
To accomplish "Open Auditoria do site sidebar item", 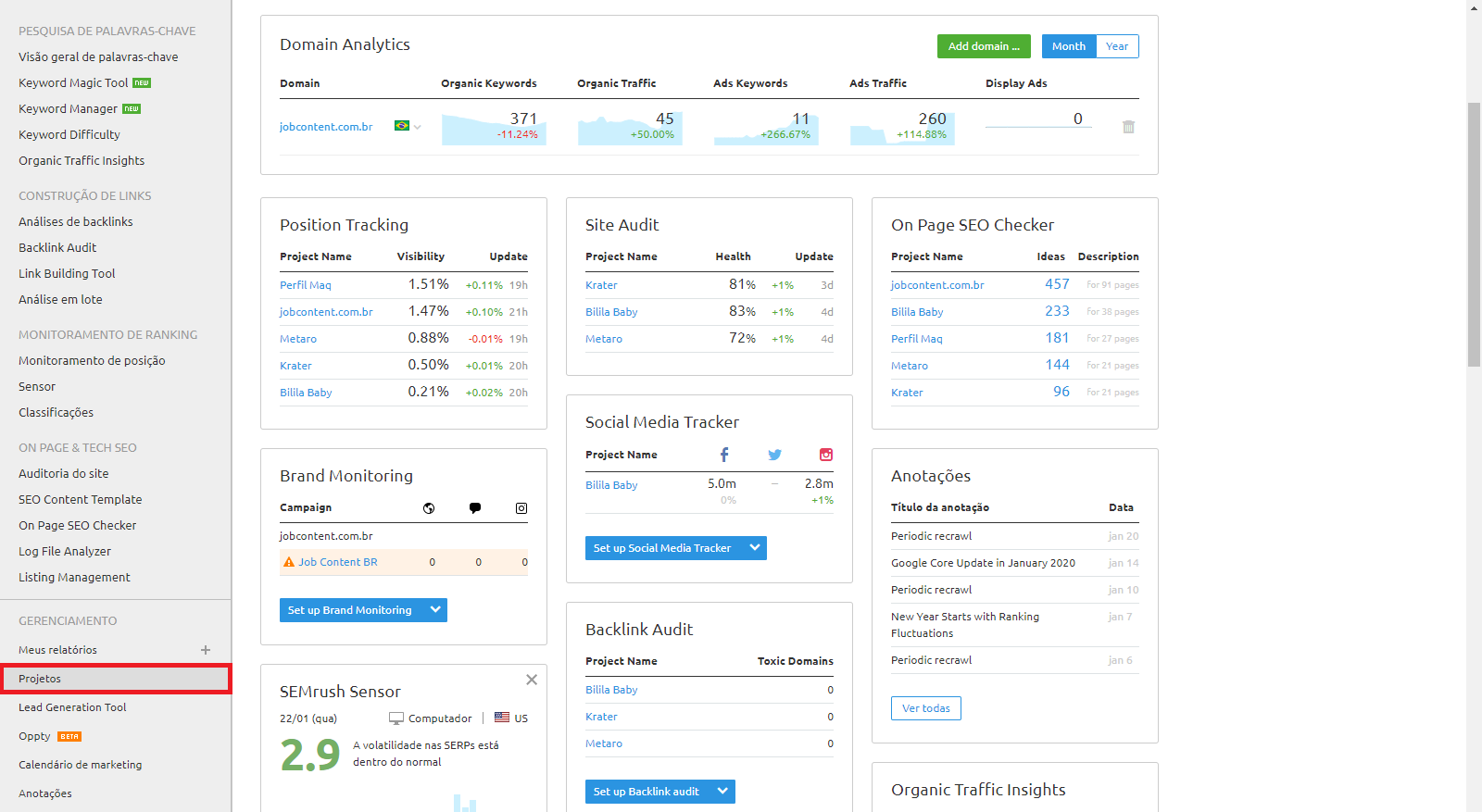I will (63, 474).
